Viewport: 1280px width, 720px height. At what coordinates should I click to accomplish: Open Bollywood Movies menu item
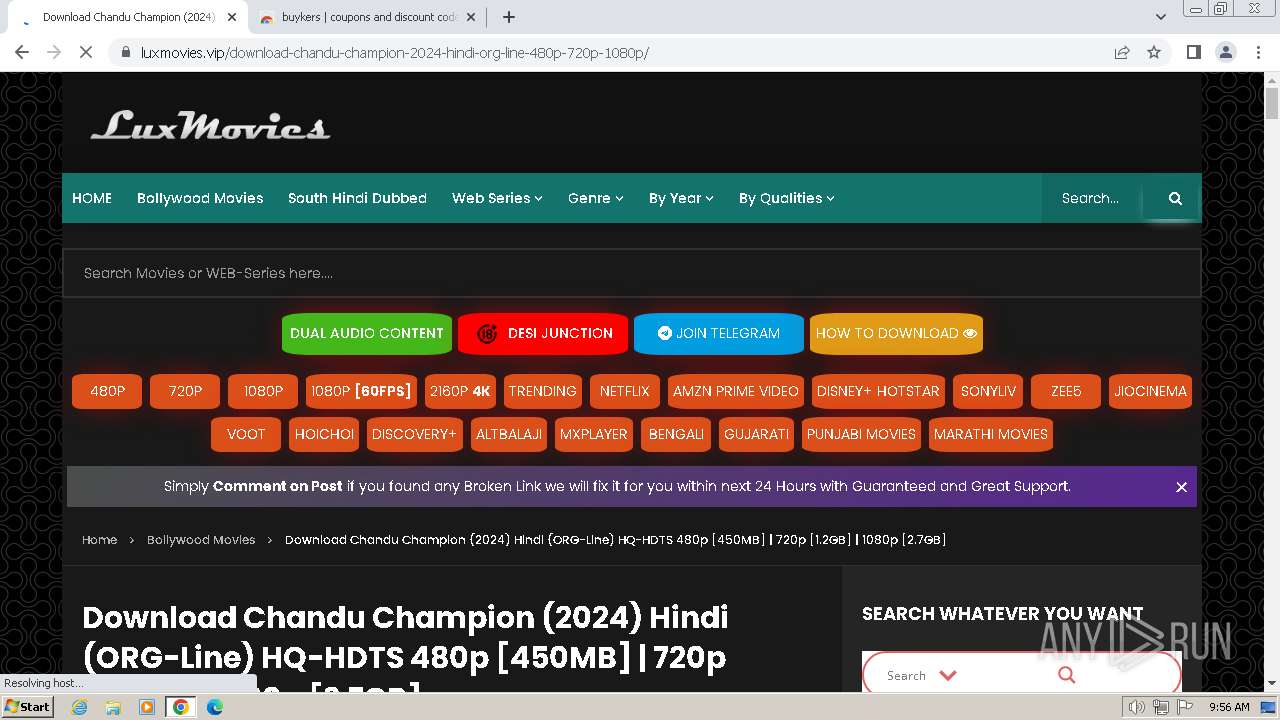click(x=200, y=198)
